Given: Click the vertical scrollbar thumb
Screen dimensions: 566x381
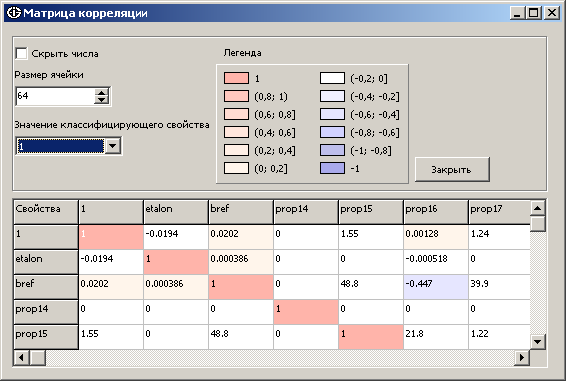Looking at the screenshot, I should pos(537,224).
